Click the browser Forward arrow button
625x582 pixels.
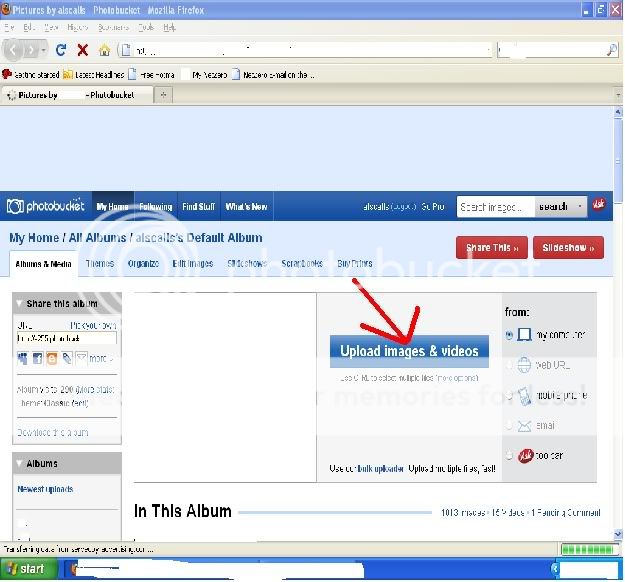31,50
